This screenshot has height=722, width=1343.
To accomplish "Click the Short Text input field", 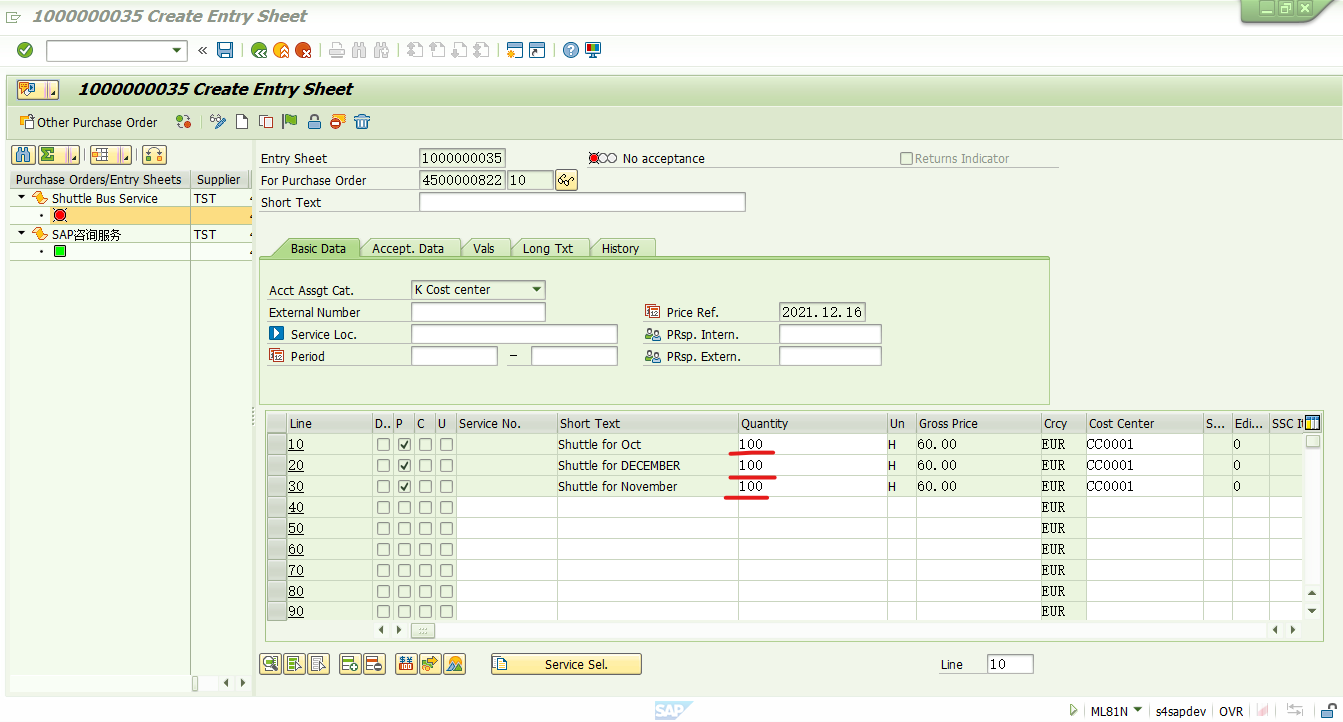I will point(582,202).
